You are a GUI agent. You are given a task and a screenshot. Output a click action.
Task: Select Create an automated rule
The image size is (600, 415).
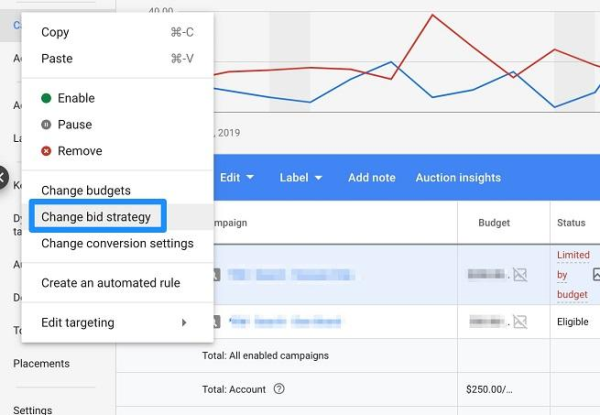pyautogui.click(x=110, y=283)
